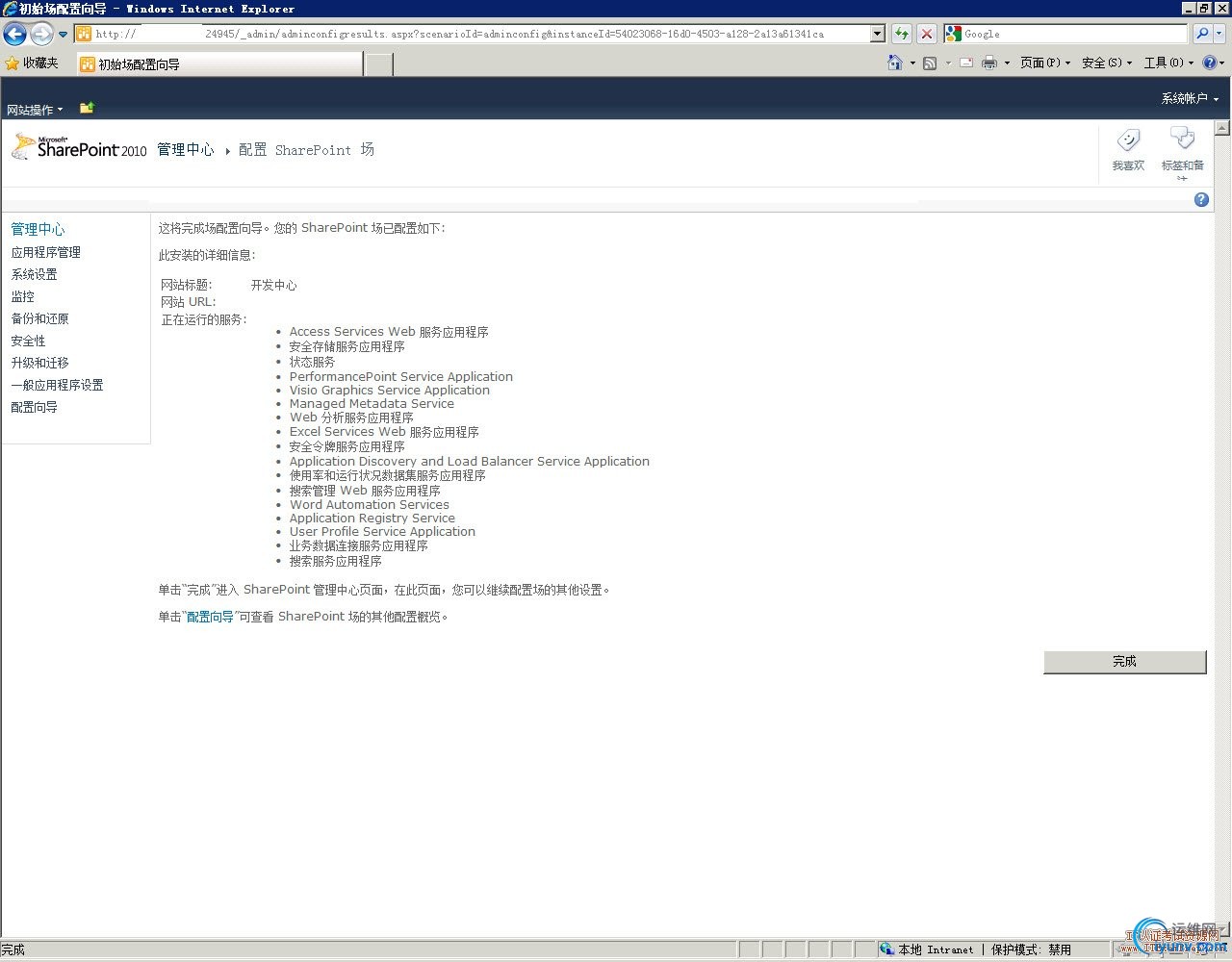Click Access Services Web 服务应用程序 list item
Screen dimensions: 1232x962
[x=389, y=332]
